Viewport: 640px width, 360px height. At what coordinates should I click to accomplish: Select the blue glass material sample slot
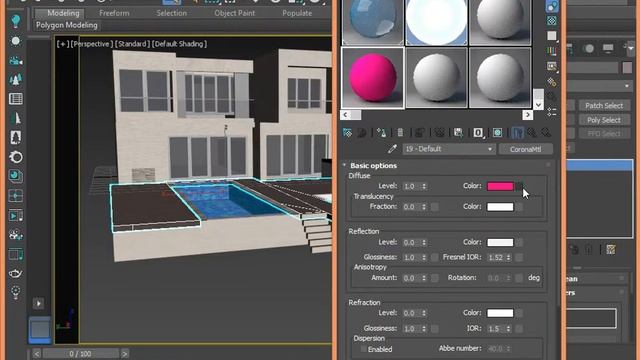[373, 22]
